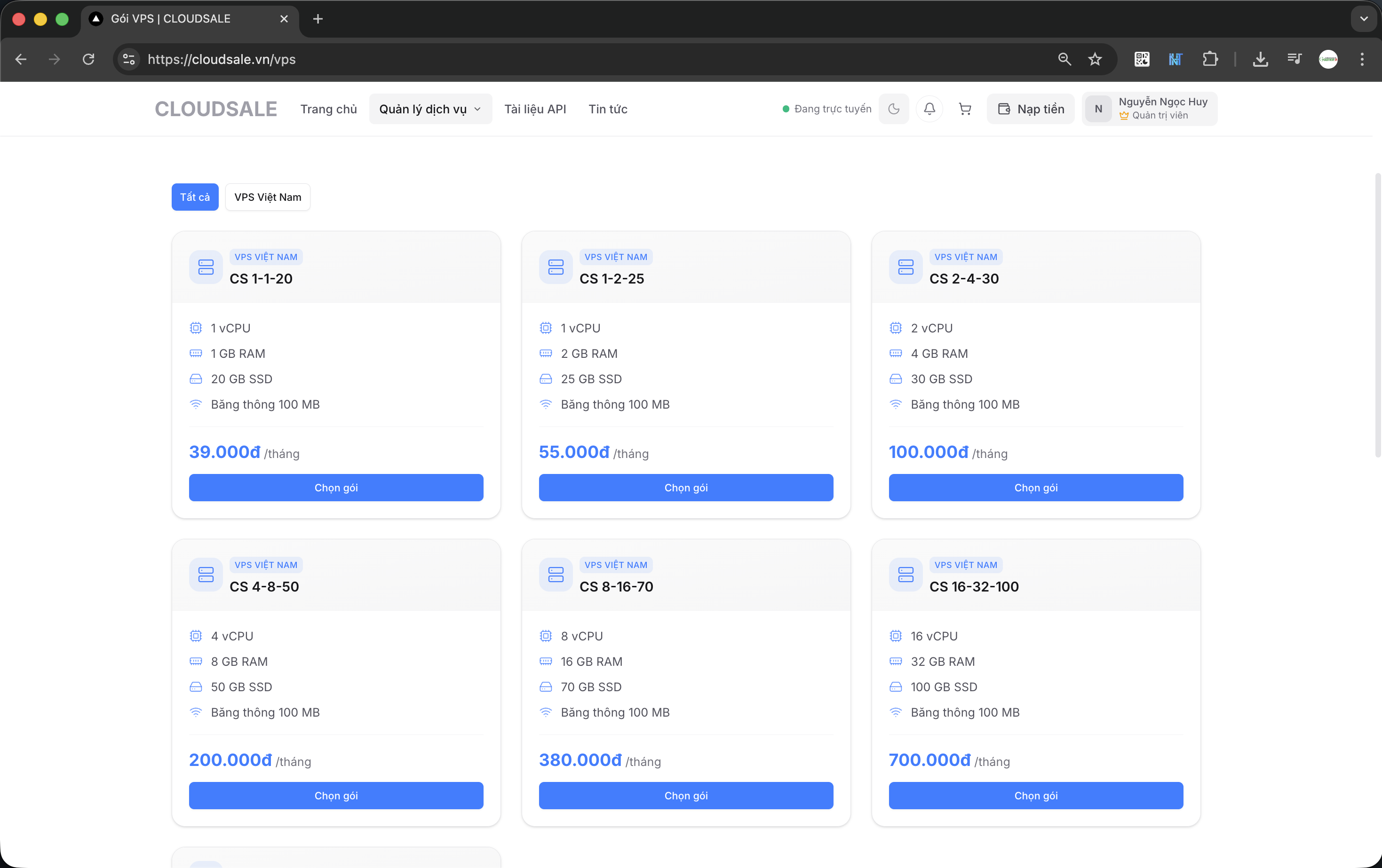Click disk icon next to 100 GB SSD

click(x=895, y=687)
